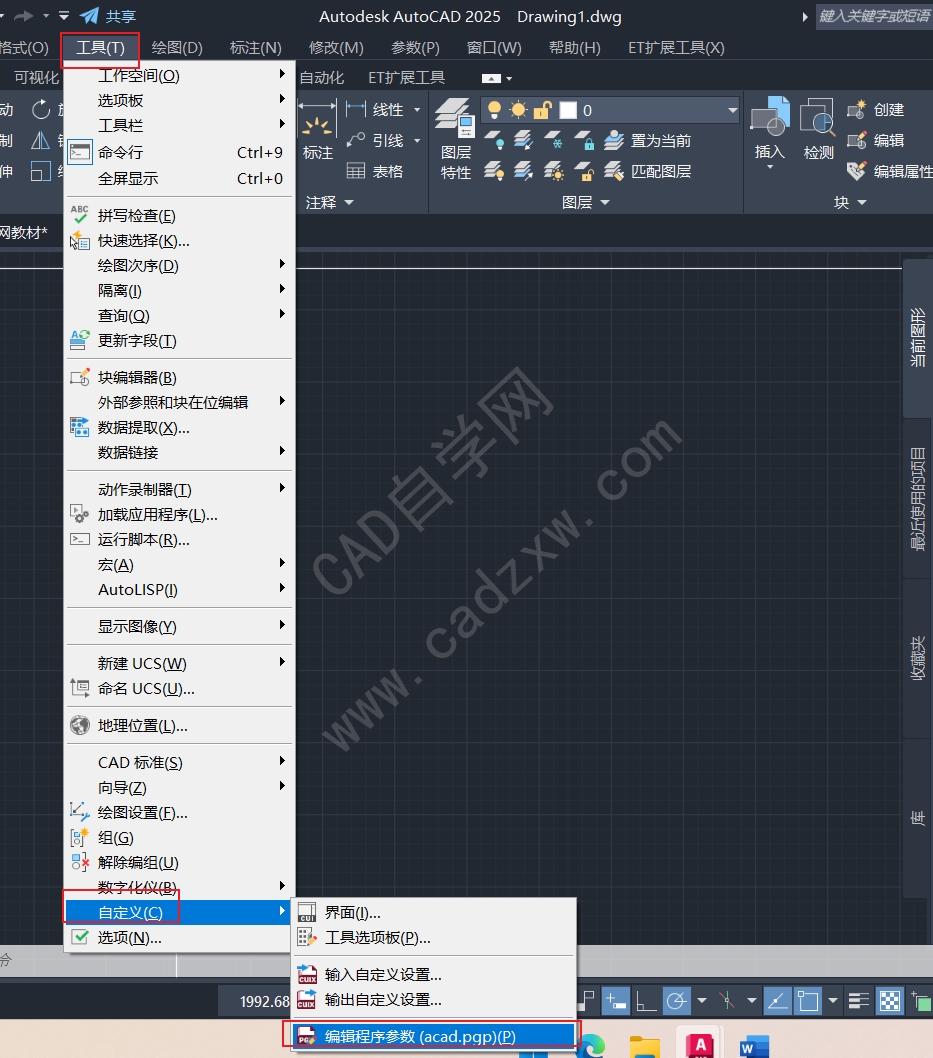
Task: Expand the 注释 ribbon panel
Action: coord(329,202)
